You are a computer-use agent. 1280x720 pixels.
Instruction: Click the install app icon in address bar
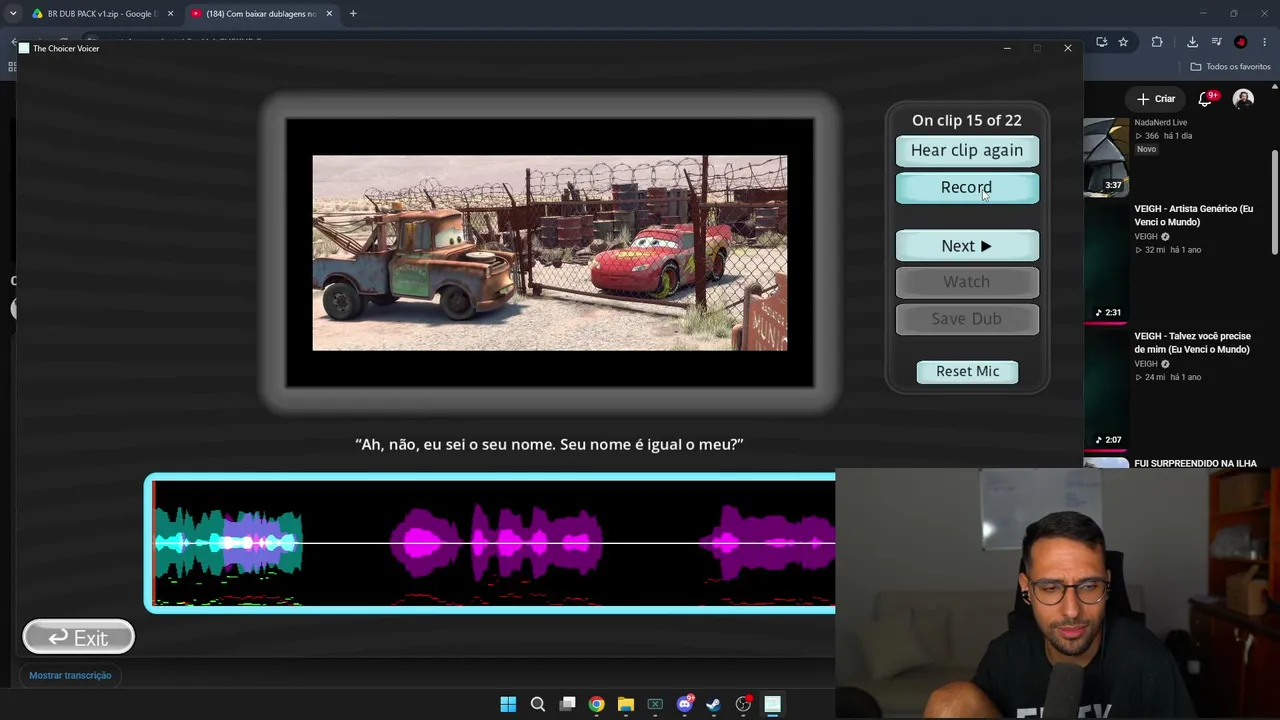pos(1101,42)
